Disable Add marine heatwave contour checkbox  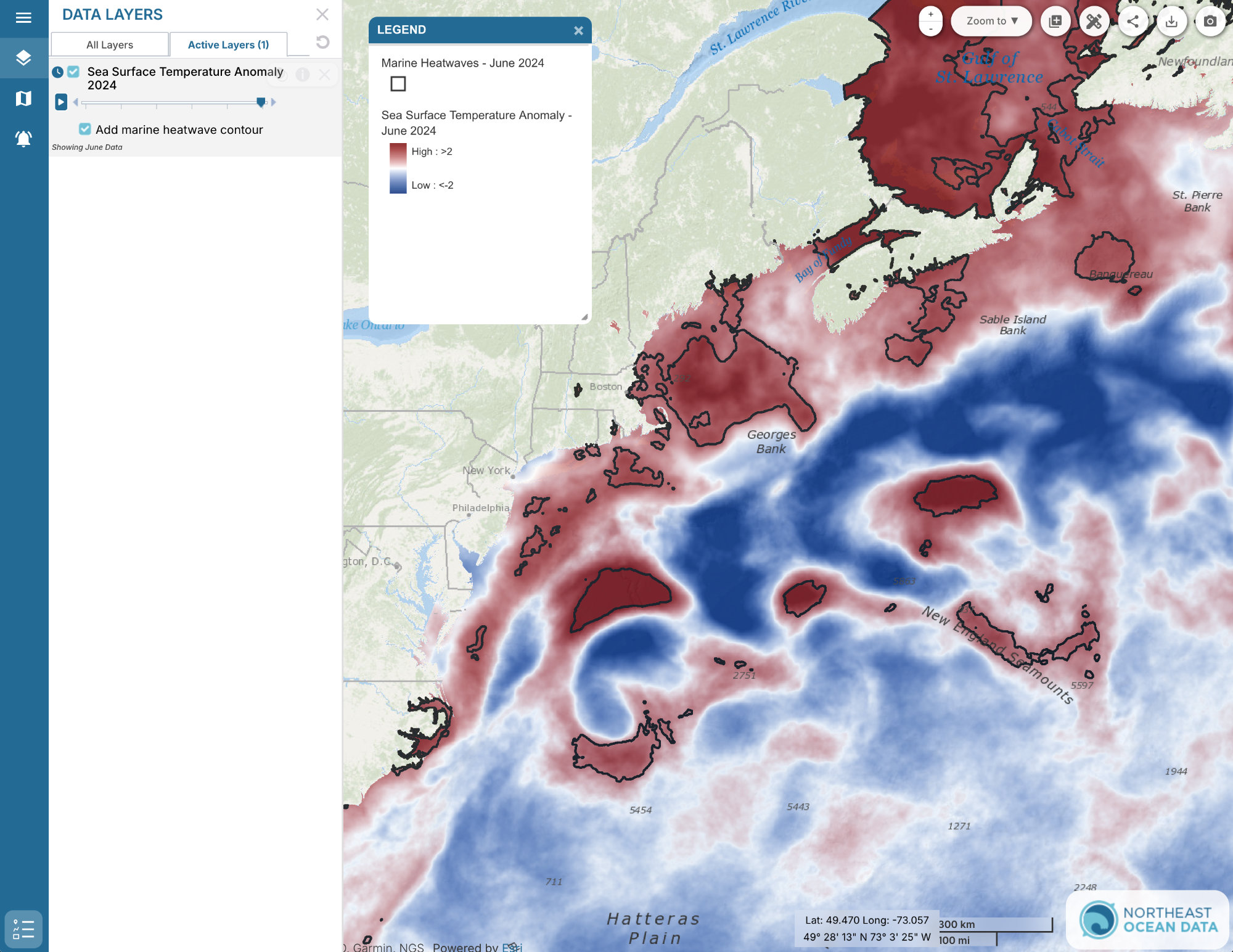click(85, 129)
